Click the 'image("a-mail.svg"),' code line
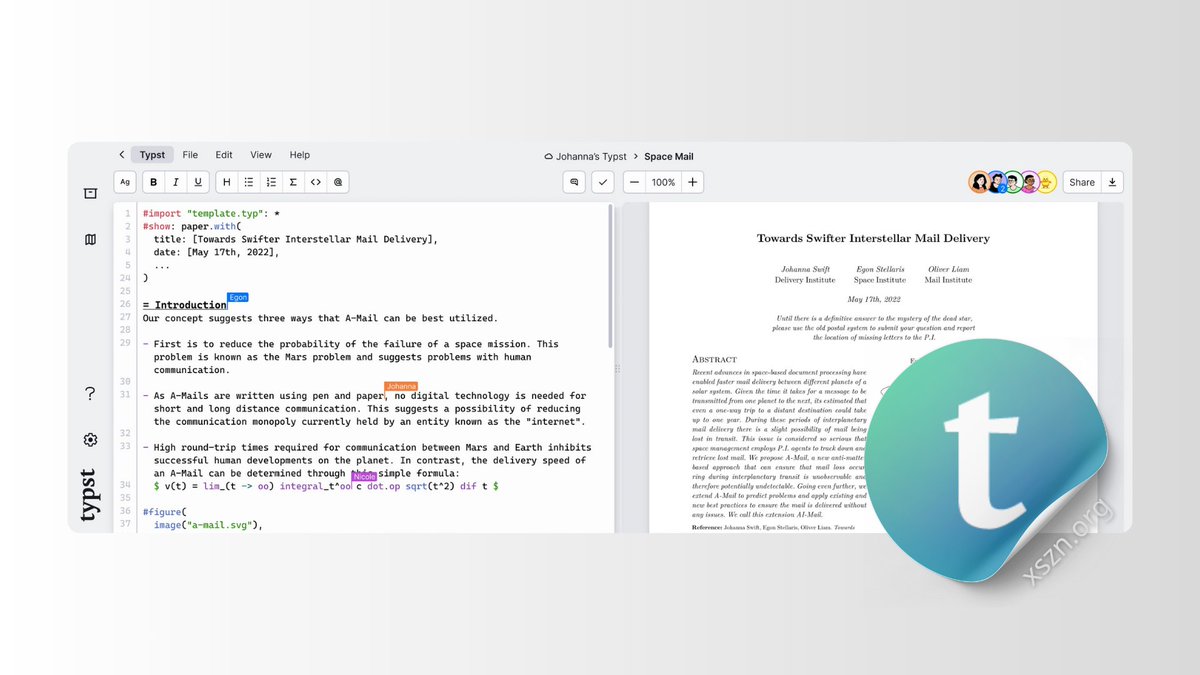The image size is (1200, 675). (208, 524)
